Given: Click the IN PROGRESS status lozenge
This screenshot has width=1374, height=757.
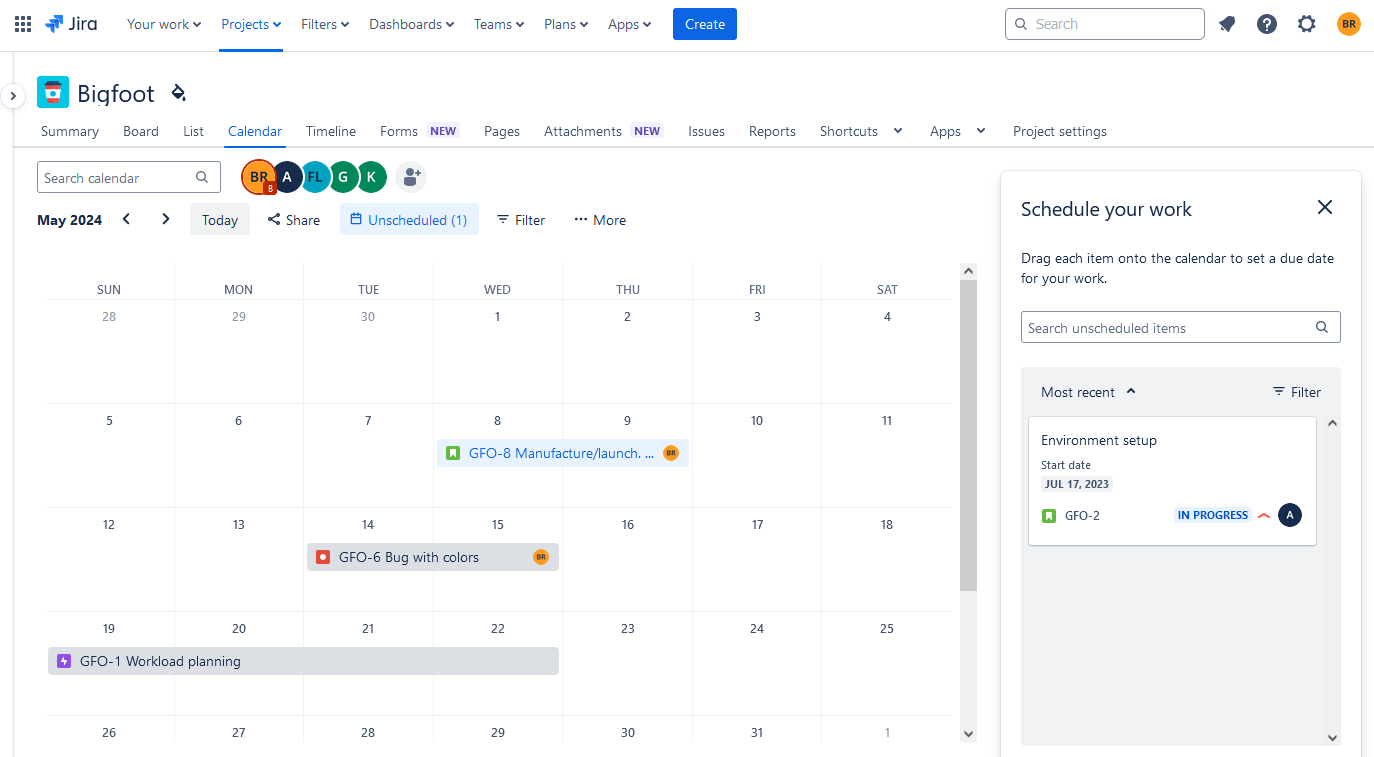Looking at the screenshot, I should [x=1213, y=515].
